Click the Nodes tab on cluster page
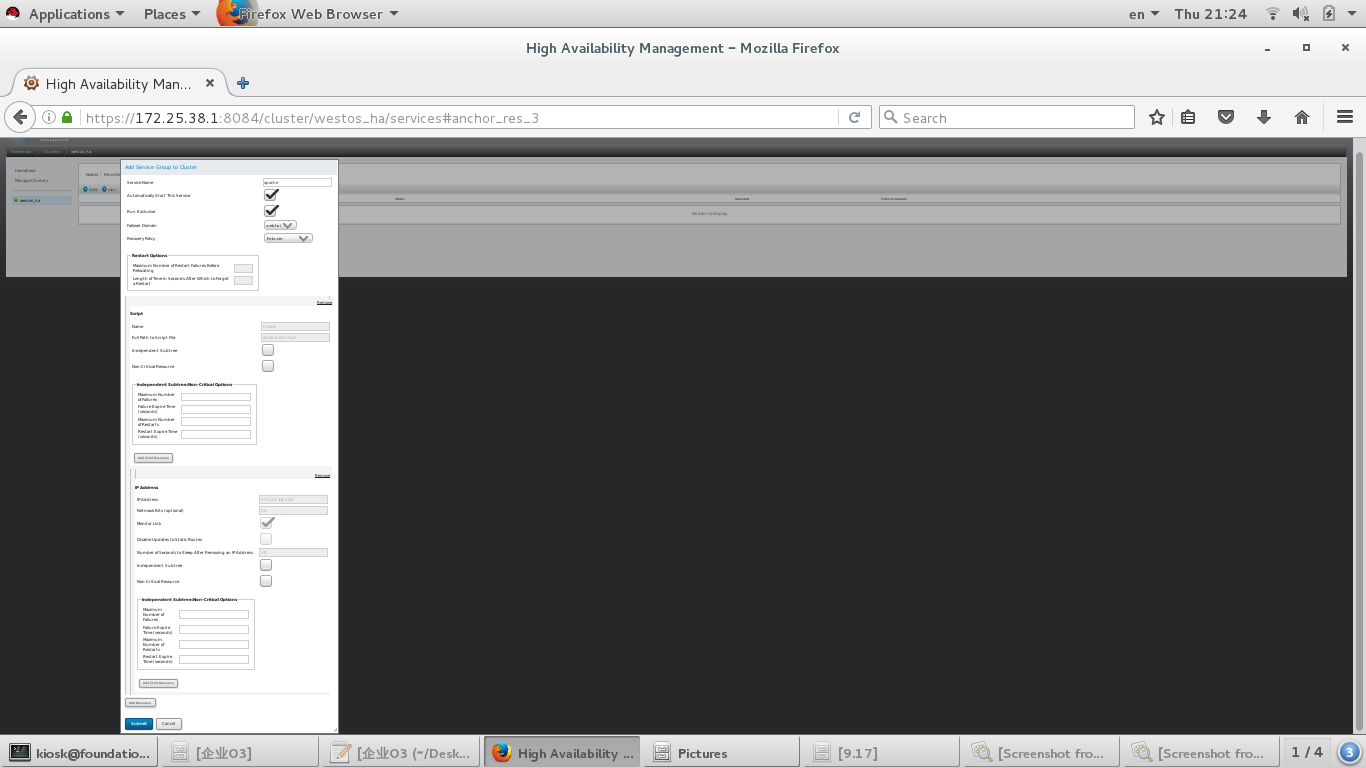Image resolution: width=1366 pixels, height=768 pixels. 92,174
